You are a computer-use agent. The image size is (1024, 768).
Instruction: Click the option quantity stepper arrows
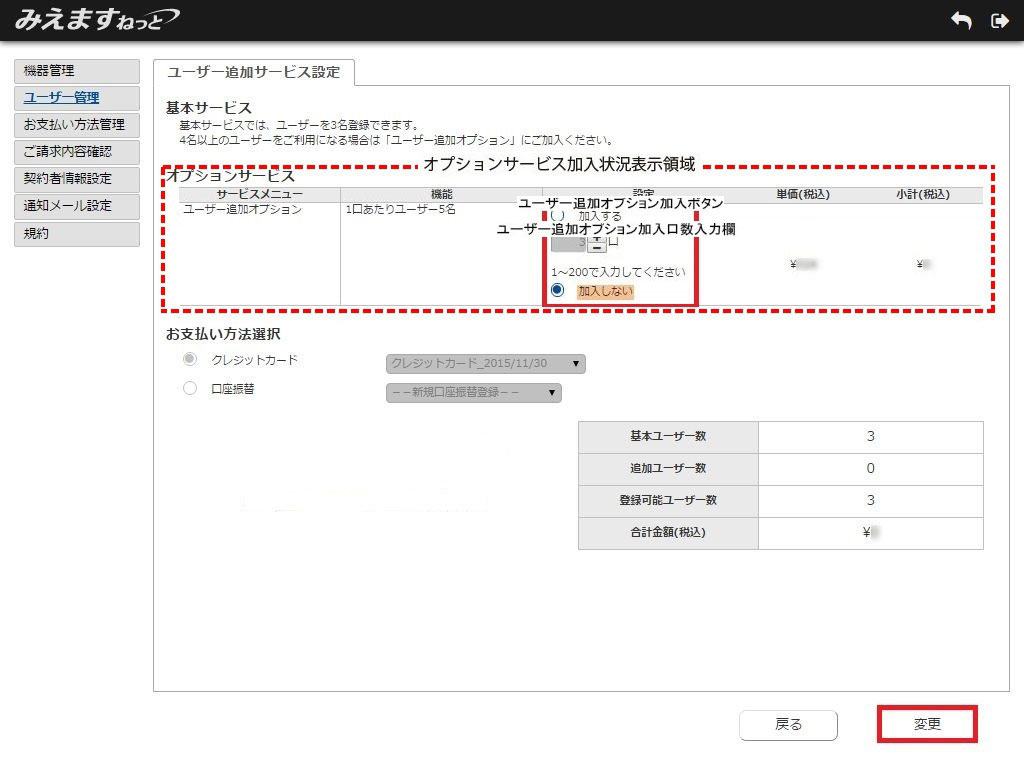point(596,242)
